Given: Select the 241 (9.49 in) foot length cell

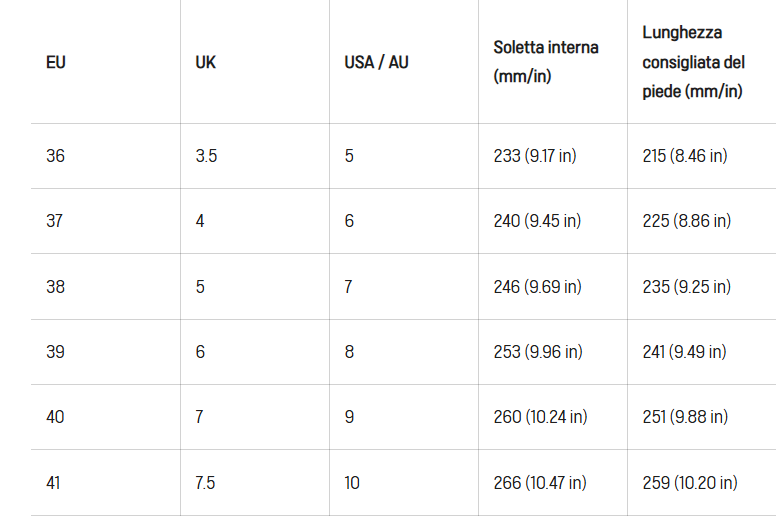Looking at the screenshot, I should pyautogui.click(x=684, y=352).
